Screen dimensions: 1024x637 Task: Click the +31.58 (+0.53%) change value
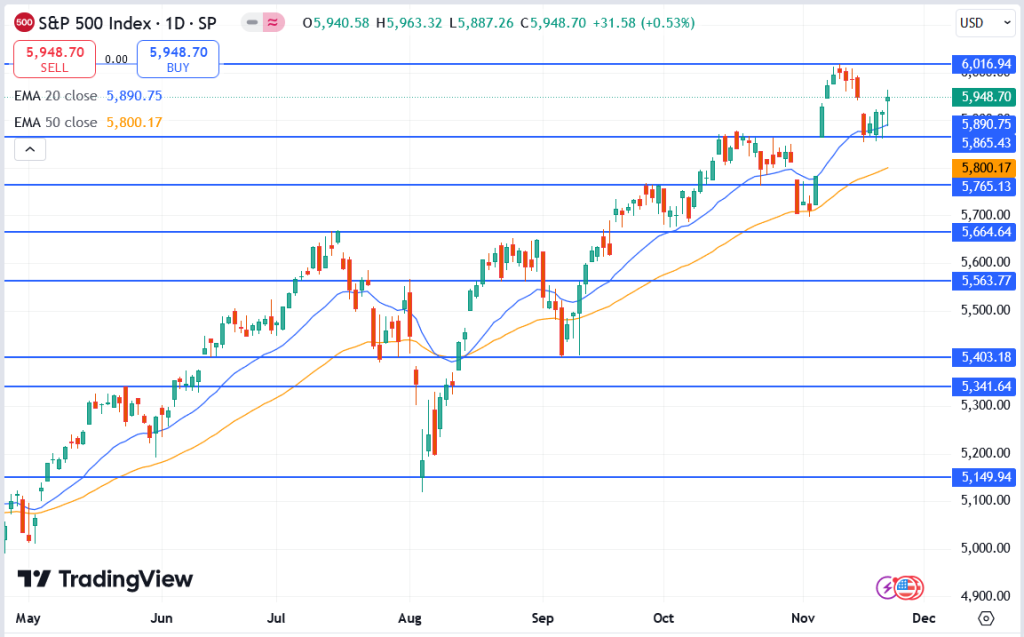[x=643, y=23]
